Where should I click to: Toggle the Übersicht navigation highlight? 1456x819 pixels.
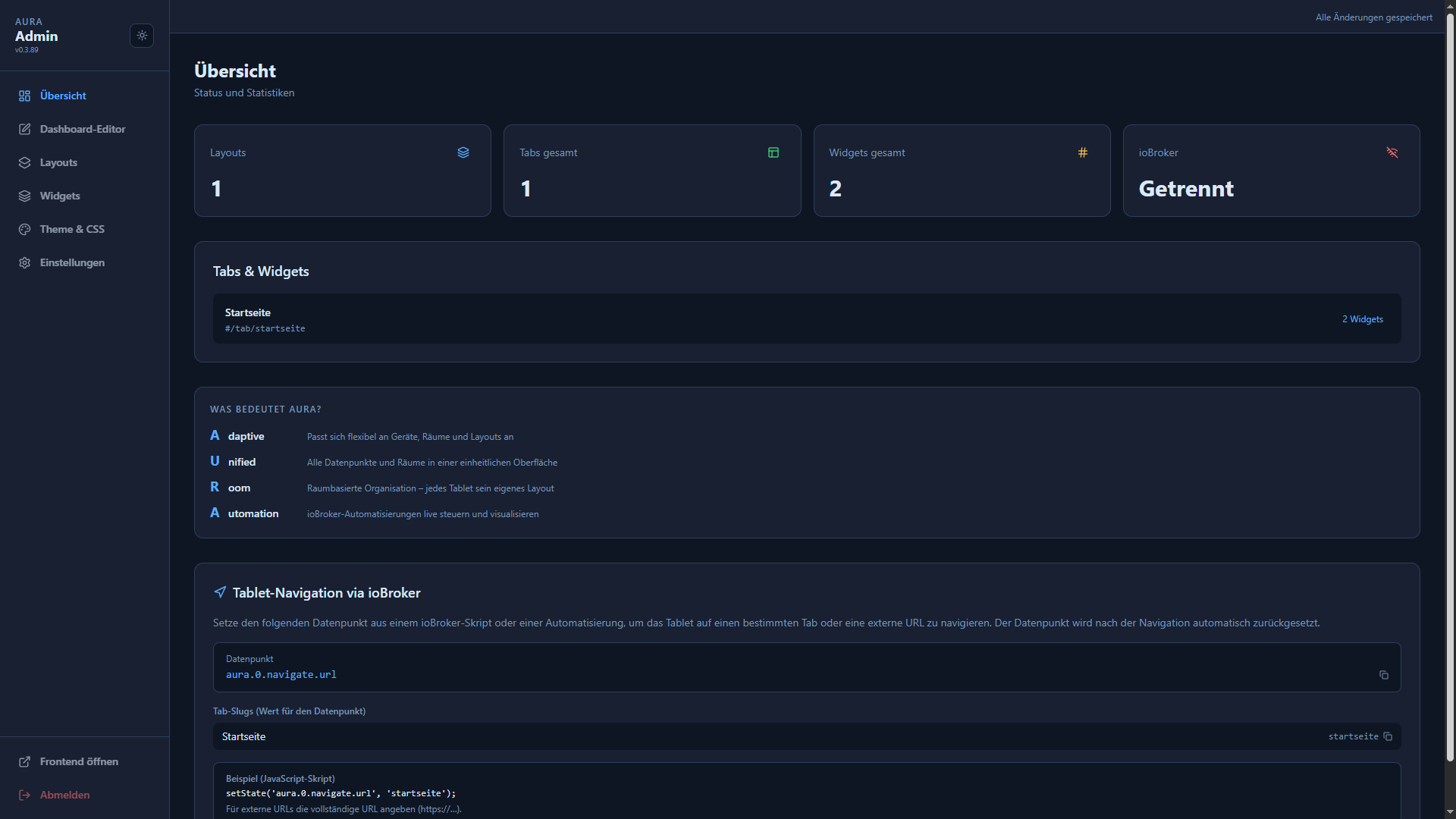click(62, 96)
